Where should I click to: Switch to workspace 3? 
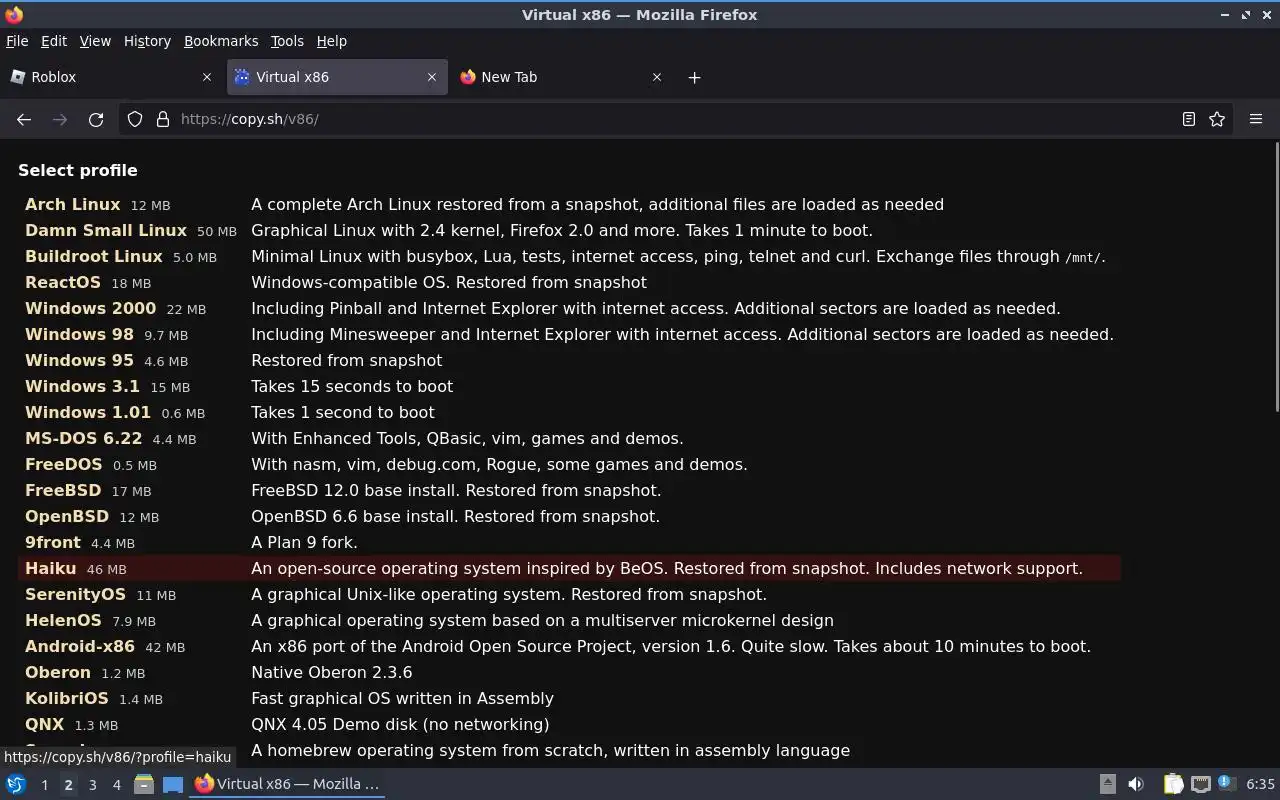click(92, 785)
